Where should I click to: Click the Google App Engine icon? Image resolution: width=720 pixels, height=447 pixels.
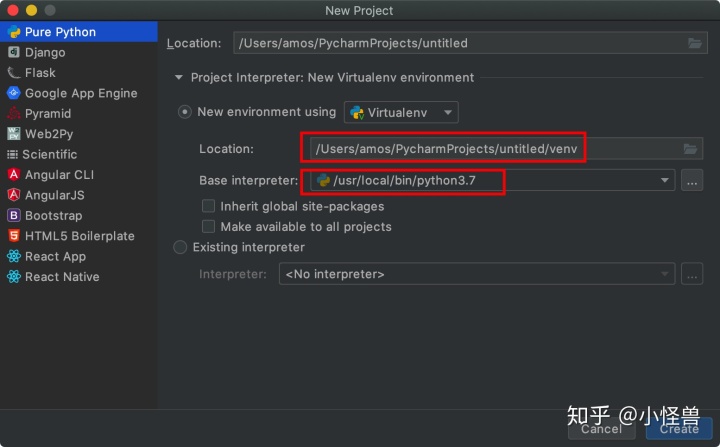(x=14, y=93)
